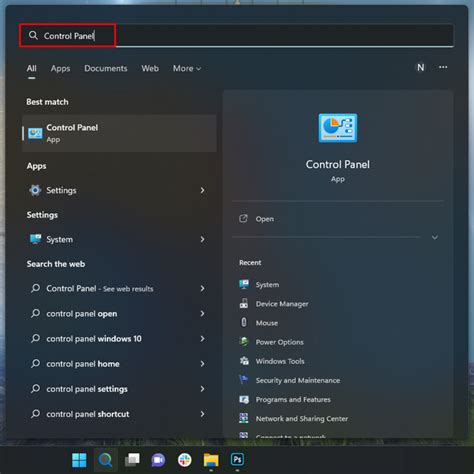The image size is (474, 474).
Task: Click Open in the preview pane
Action: pos(265,219)
